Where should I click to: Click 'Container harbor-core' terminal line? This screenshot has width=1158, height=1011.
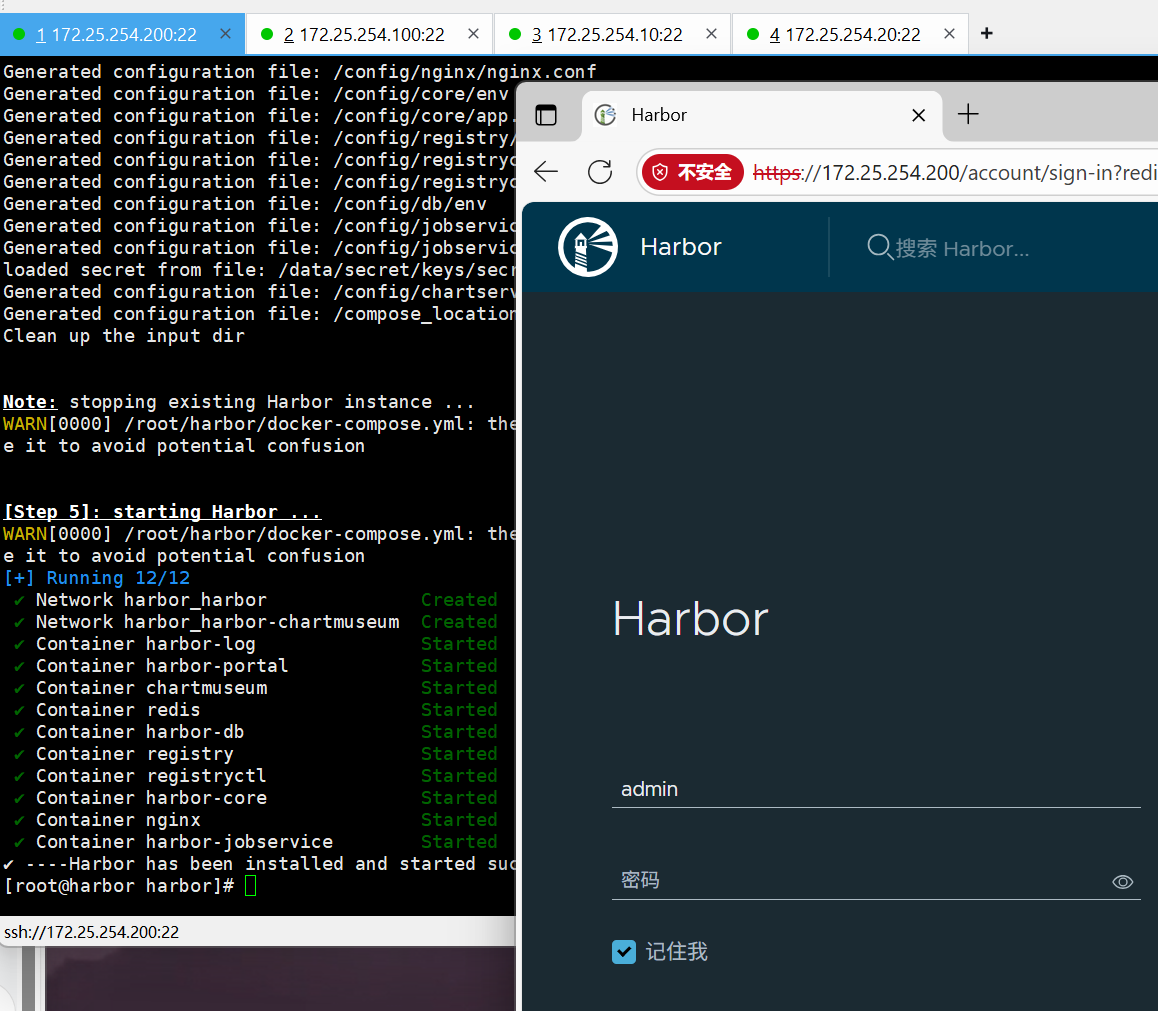pos(151,798)
